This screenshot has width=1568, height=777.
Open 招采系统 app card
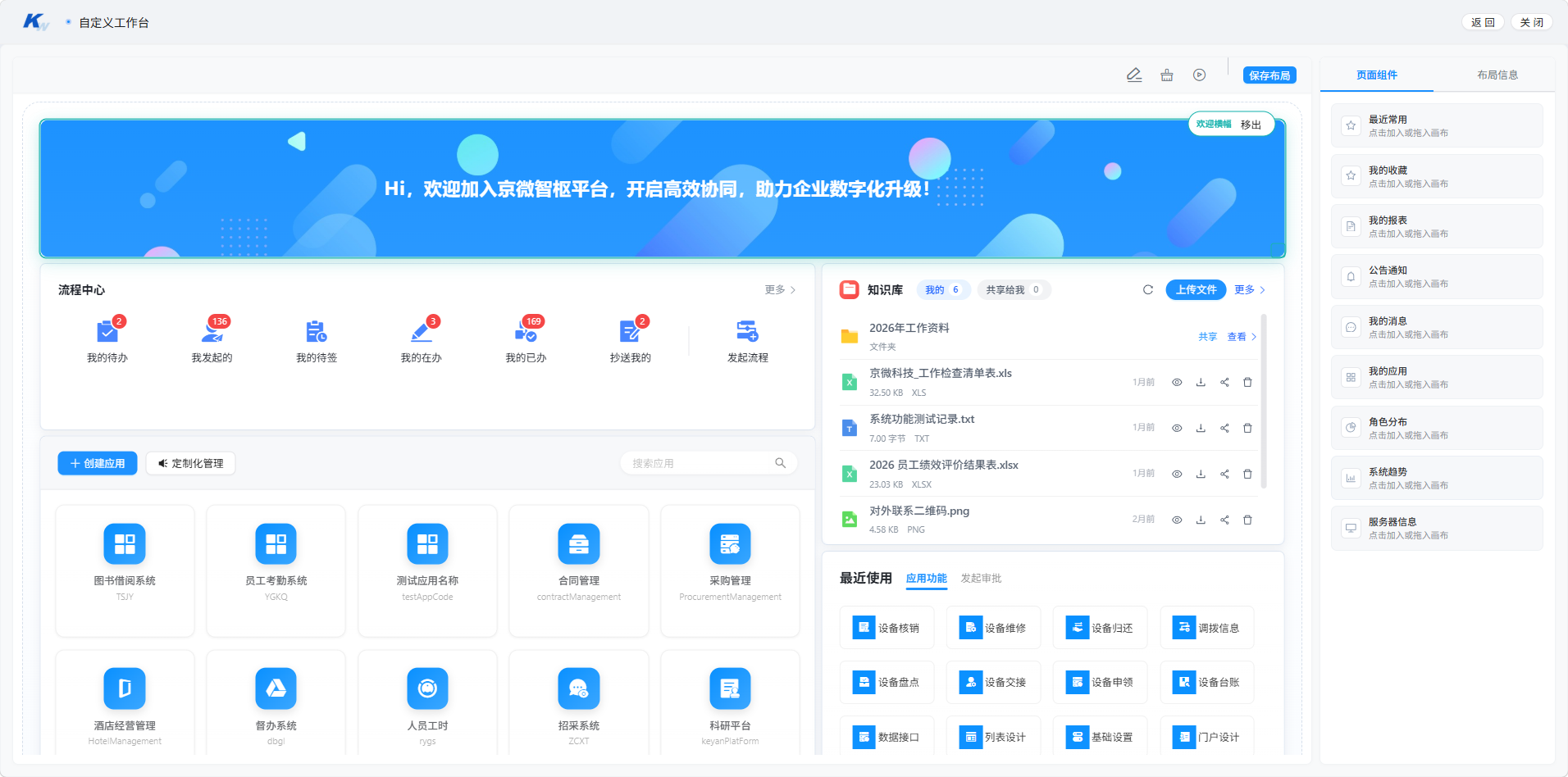tap(579, 702)
